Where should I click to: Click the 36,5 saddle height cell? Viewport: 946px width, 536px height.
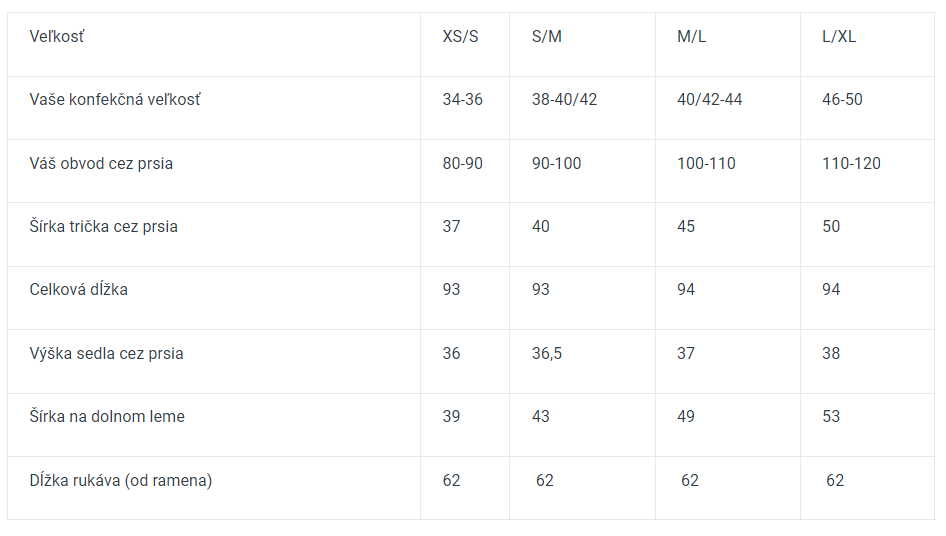coord(546,353)
